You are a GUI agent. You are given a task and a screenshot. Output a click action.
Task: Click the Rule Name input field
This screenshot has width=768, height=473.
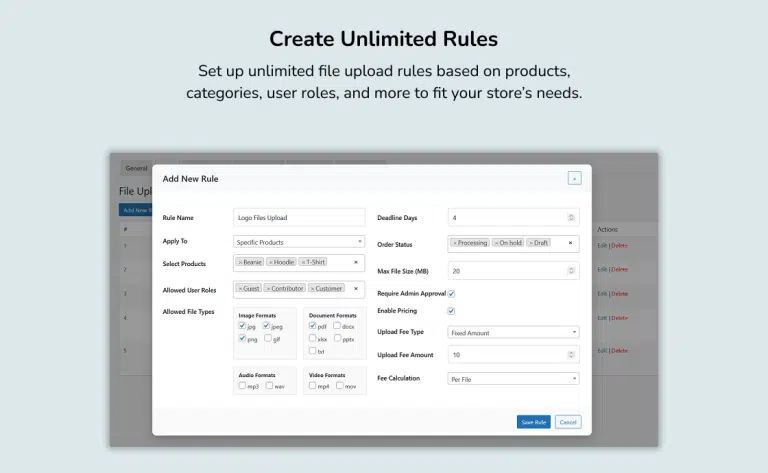coord(299,217)
